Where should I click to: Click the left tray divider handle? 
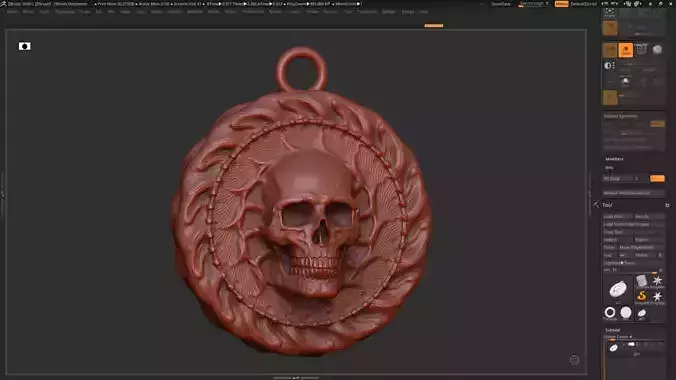click(x=2, y=194)
